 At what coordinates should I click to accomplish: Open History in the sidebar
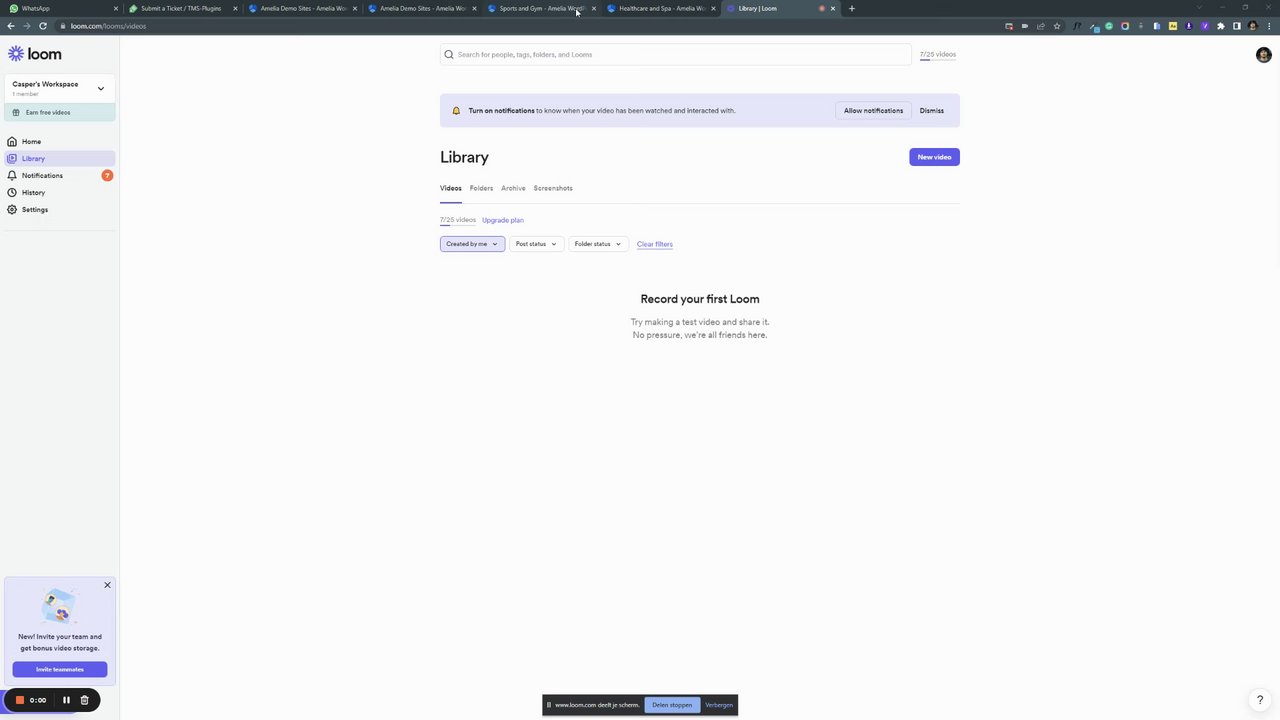60,192
